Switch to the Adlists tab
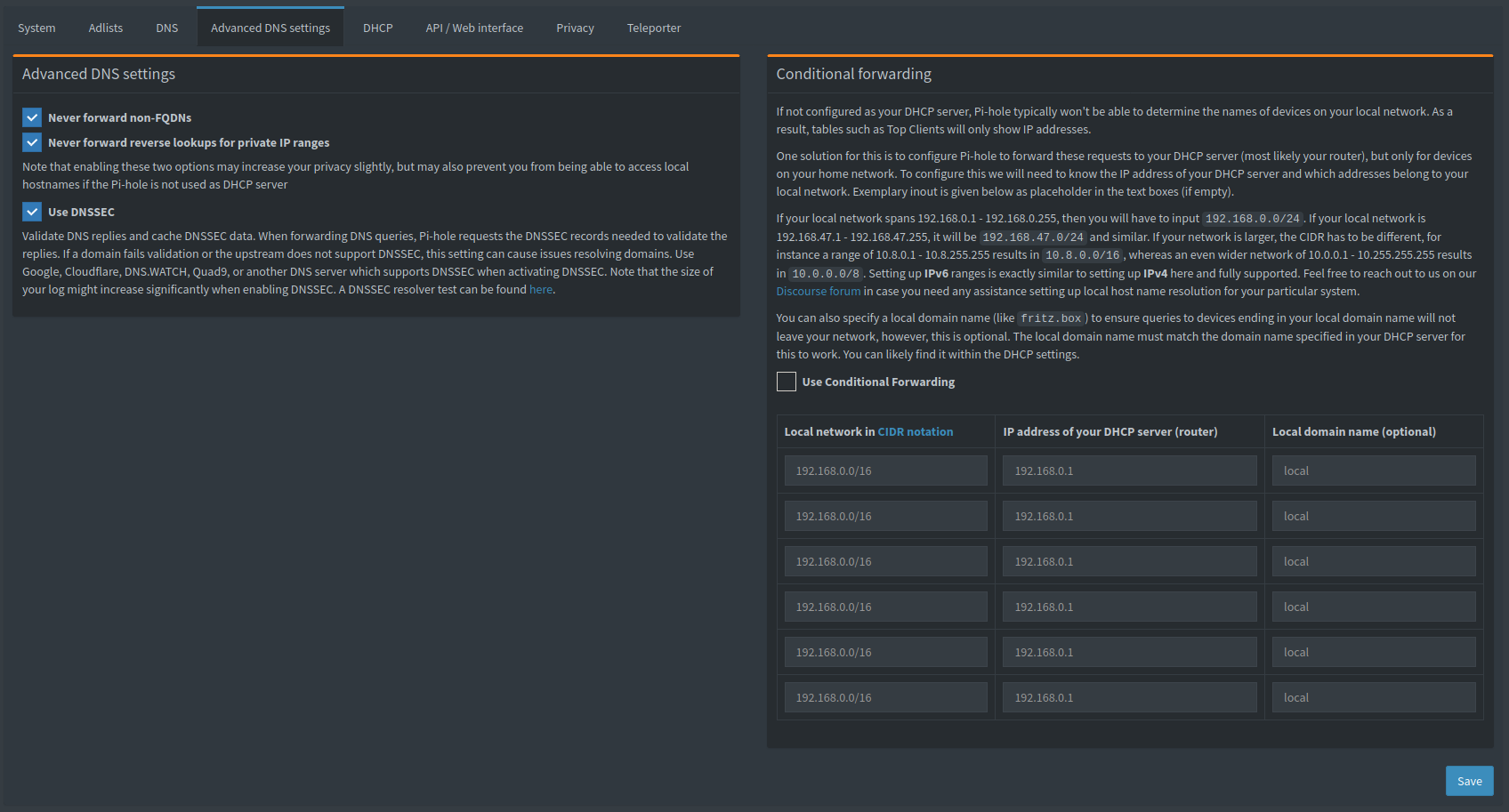 coord(105,28)
